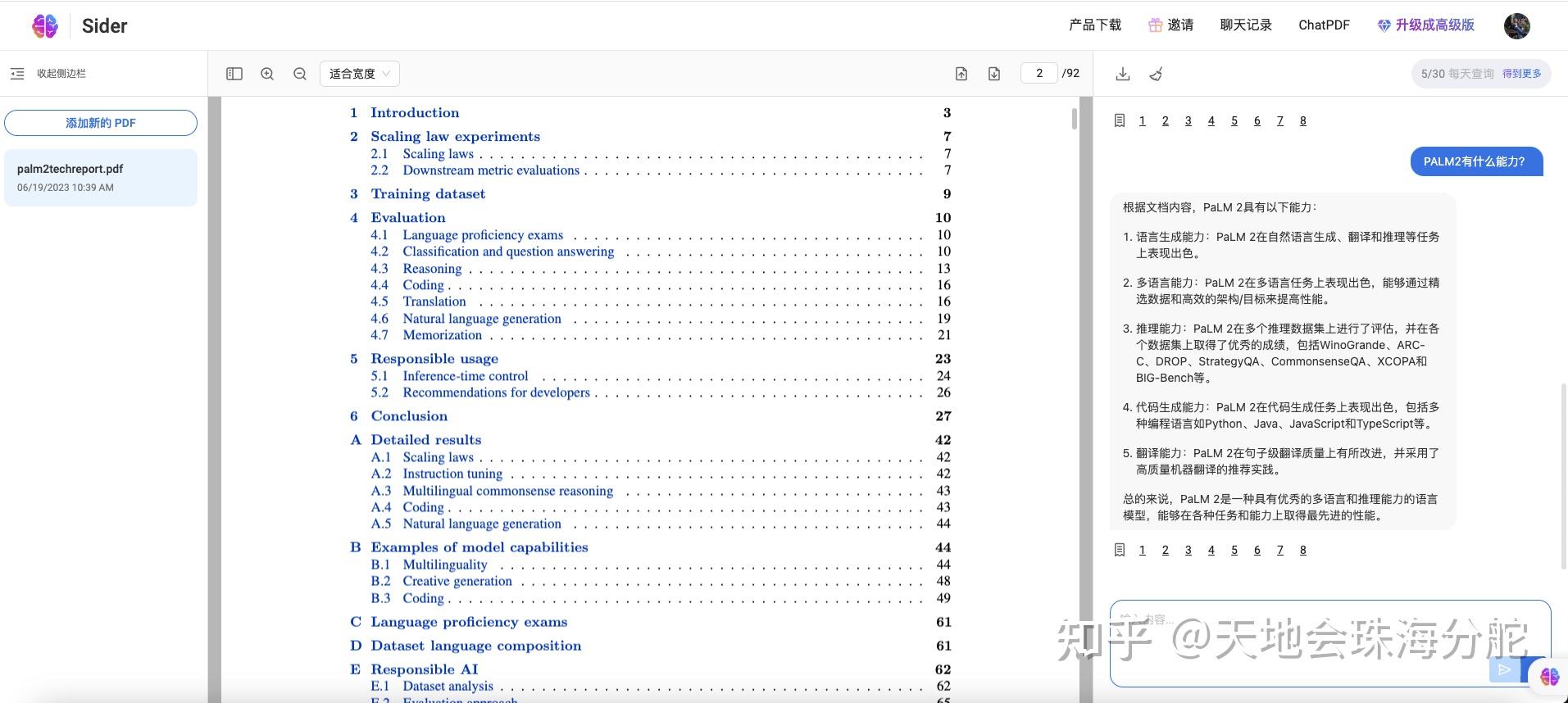Download the chat with the download icon
1568x703 pixels.
1123,74
